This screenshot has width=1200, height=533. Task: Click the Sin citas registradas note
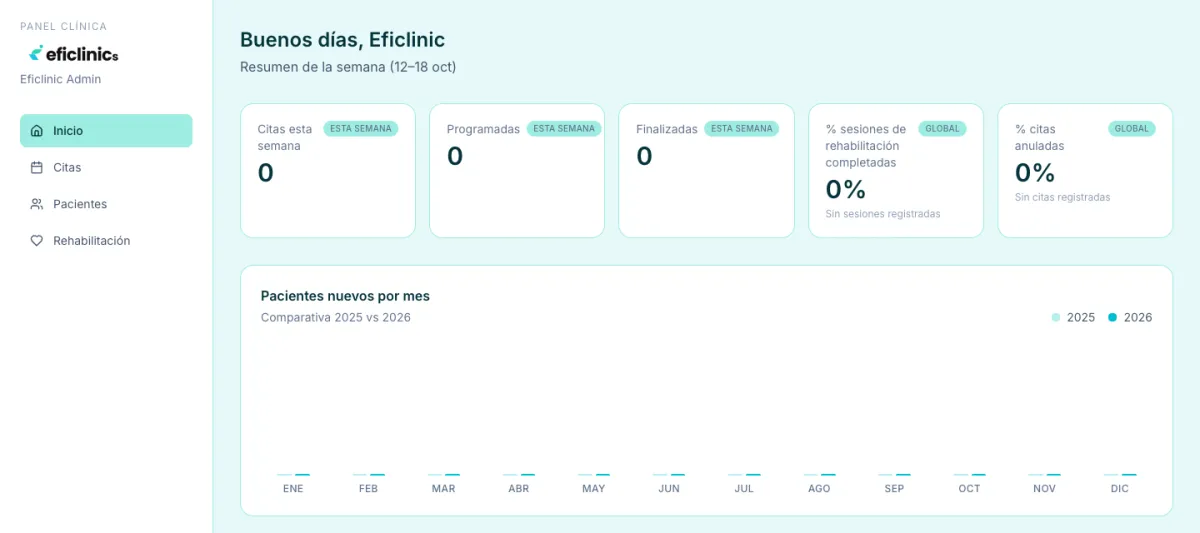[x=1062, y=197]
